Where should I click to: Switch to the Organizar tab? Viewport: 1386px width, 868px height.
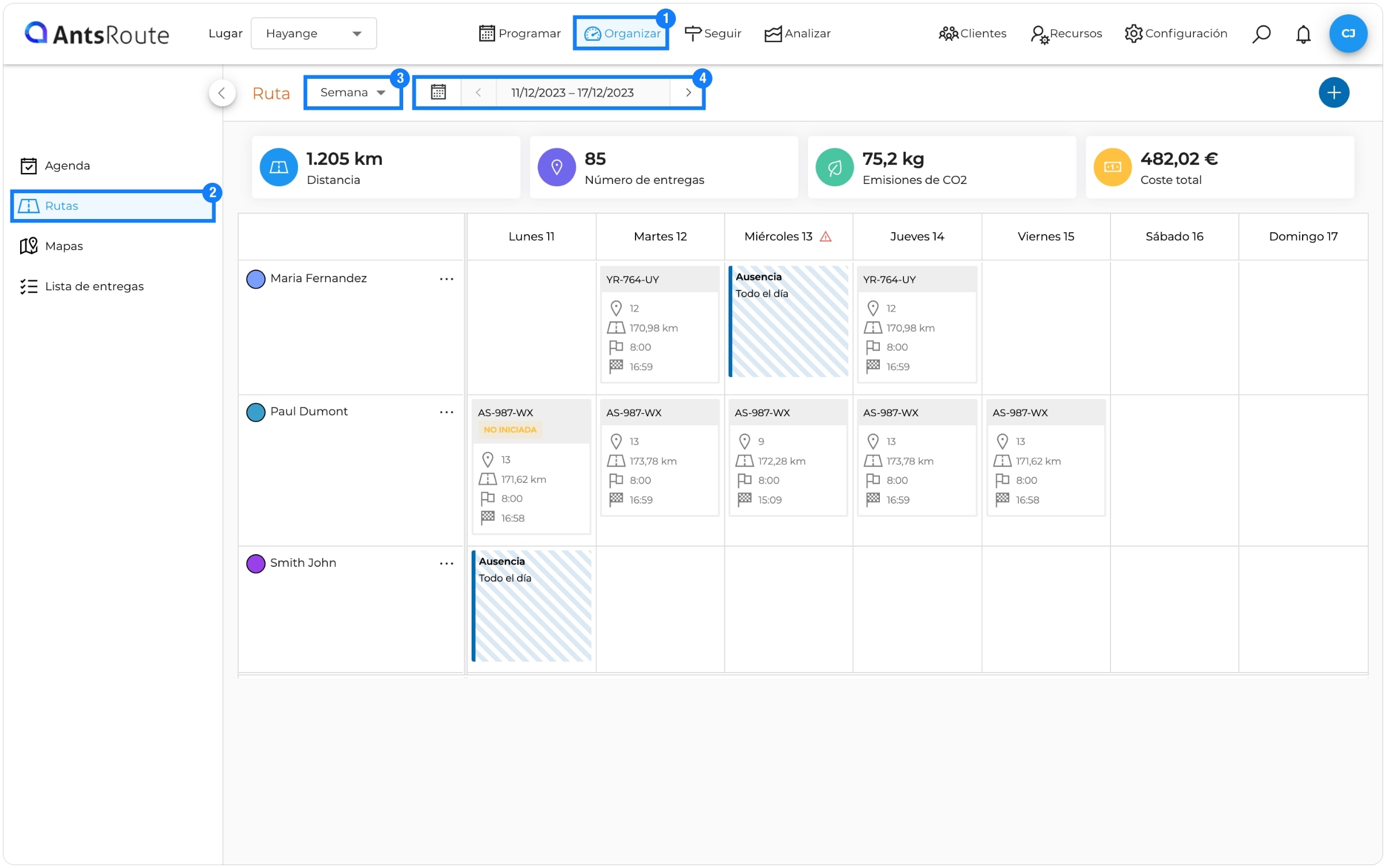[621, 33]
